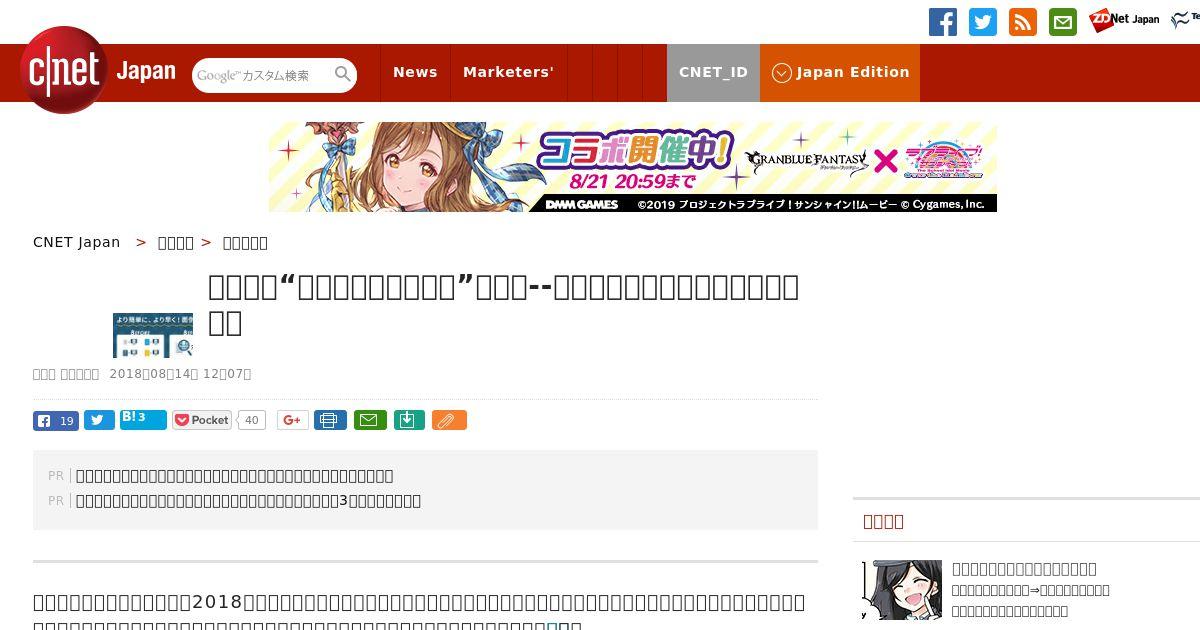Share article on Facebook (19 count)
This screenshot has width=1200, height=630.
(x=56, y=421)
